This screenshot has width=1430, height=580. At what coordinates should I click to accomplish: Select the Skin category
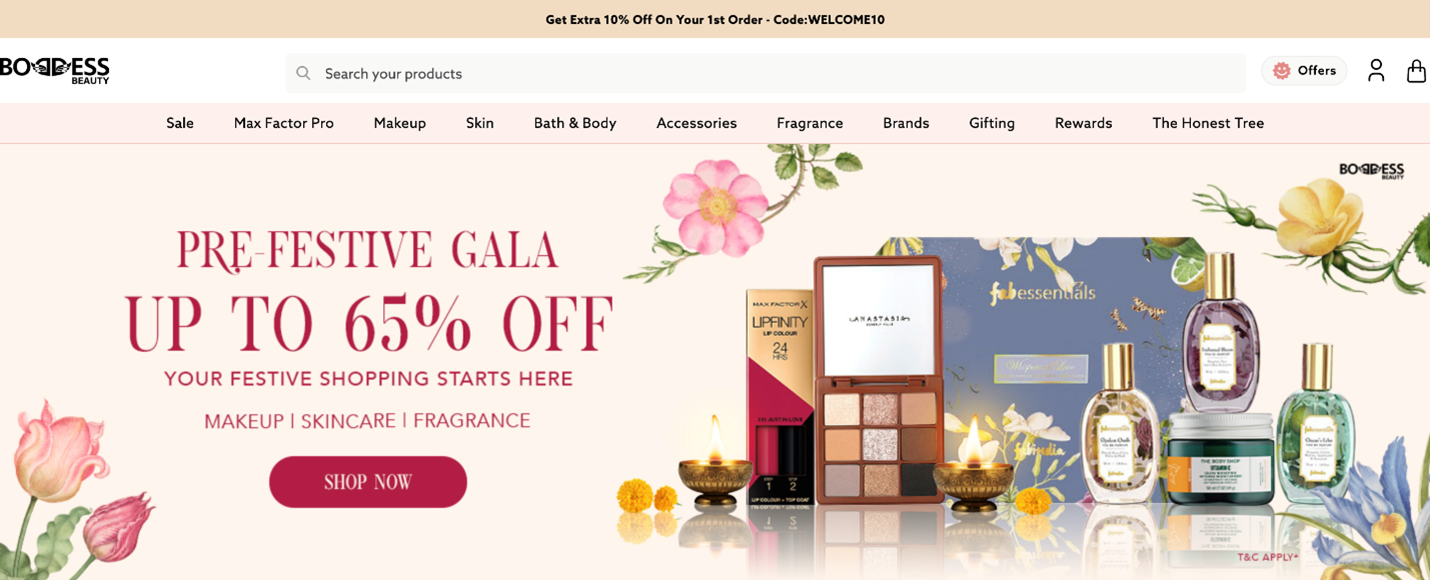pos(480,123)
